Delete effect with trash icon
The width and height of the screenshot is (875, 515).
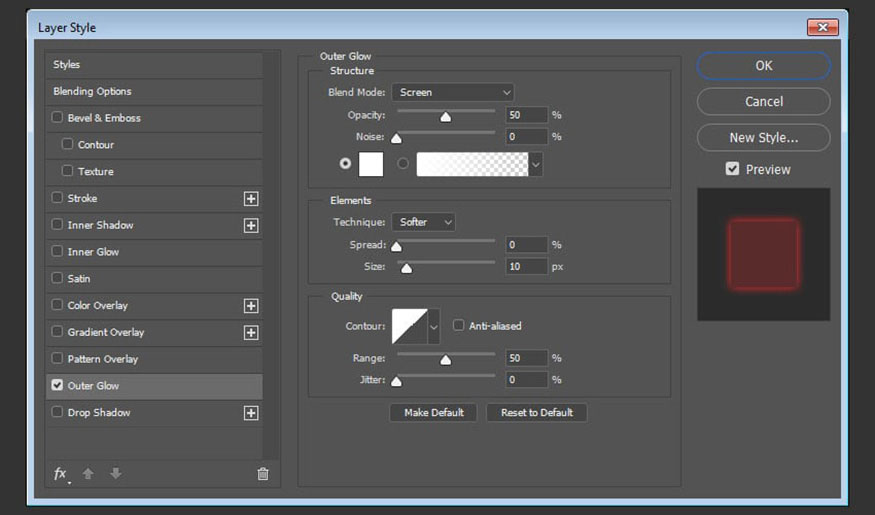(263, 474)
